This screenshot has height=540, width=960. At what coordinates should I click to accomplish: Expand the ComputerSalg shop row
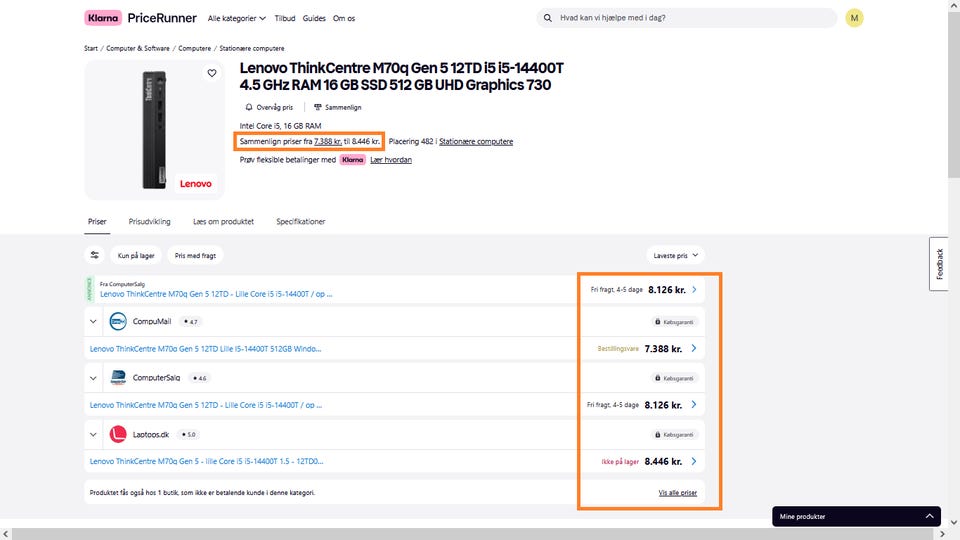point(93,378)
